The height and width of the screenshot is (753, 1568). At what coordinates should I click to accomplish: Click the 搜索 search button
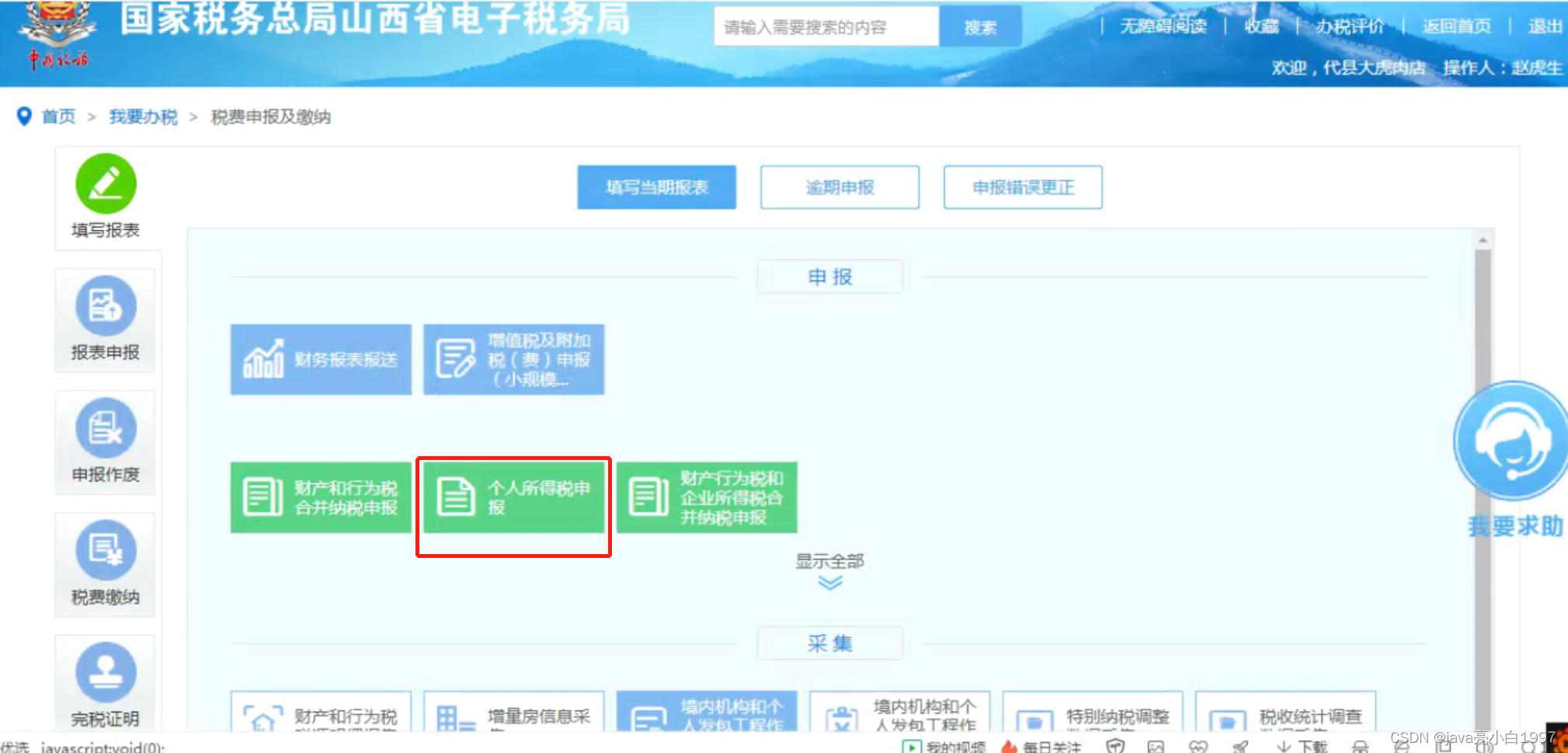(x=979, y=26)
